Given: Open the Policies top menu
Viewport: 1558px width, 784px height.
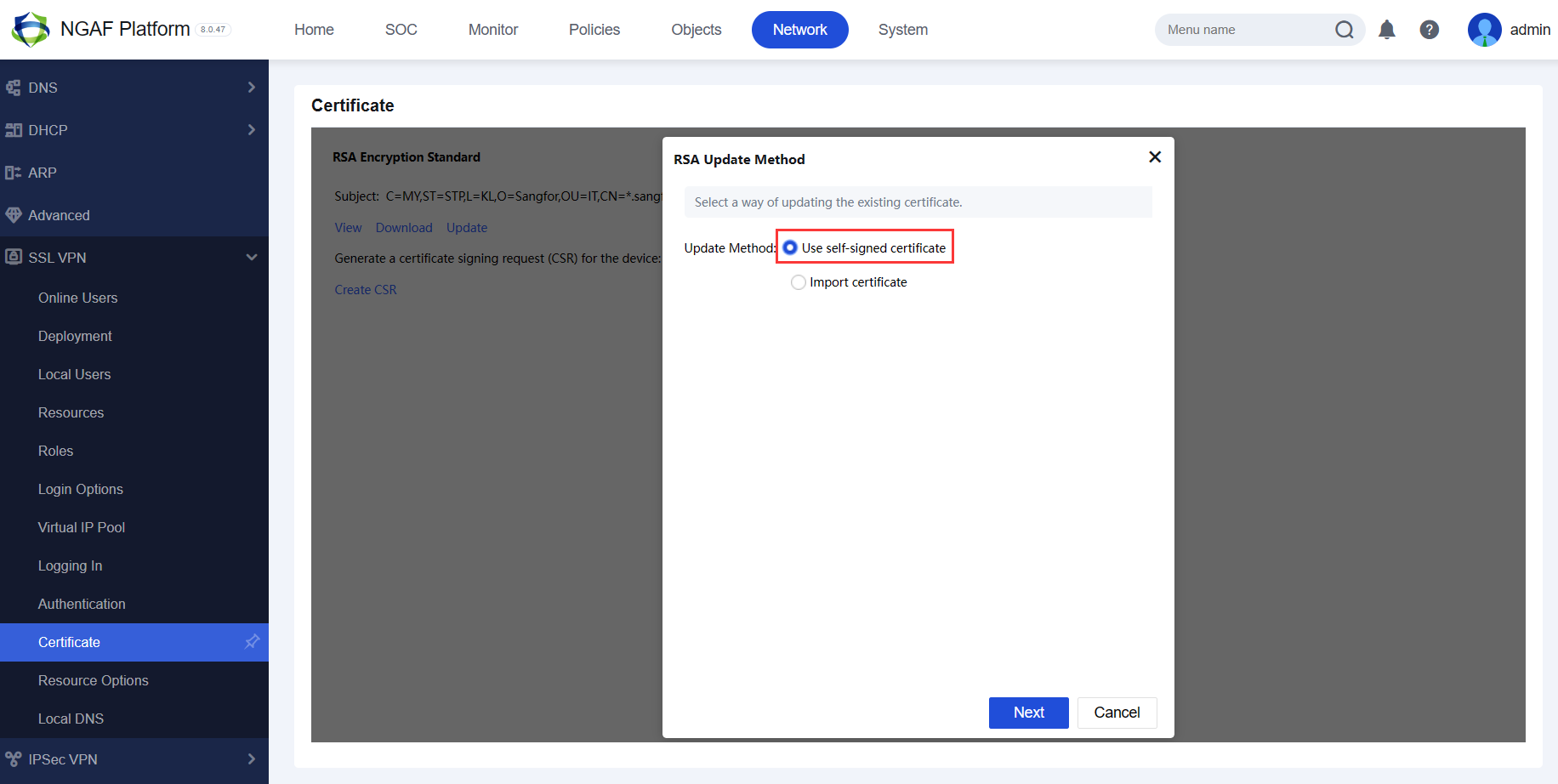Looking at the screenshot, I should pyautogui.click(x=594, y=30).
